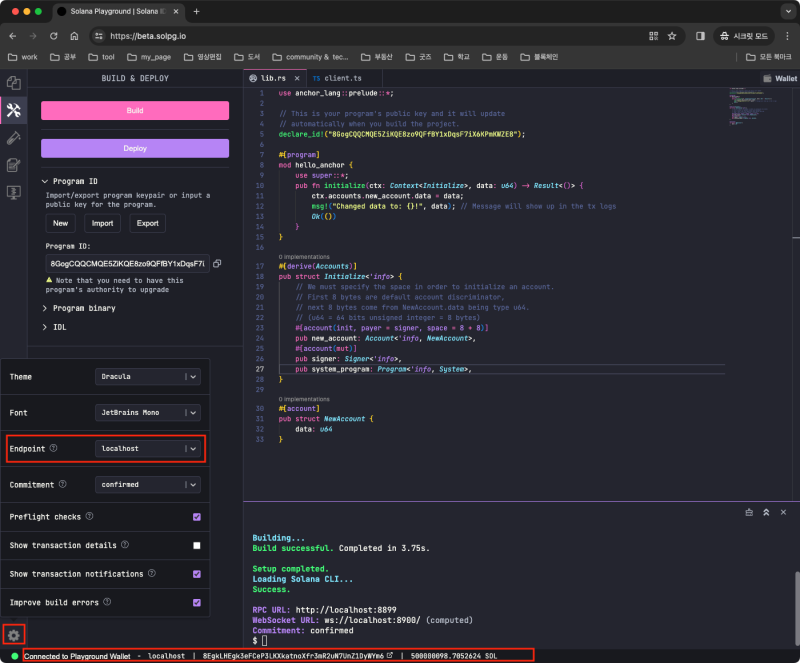Open the Endpoint dropdown showing localhost

(147, 449)
